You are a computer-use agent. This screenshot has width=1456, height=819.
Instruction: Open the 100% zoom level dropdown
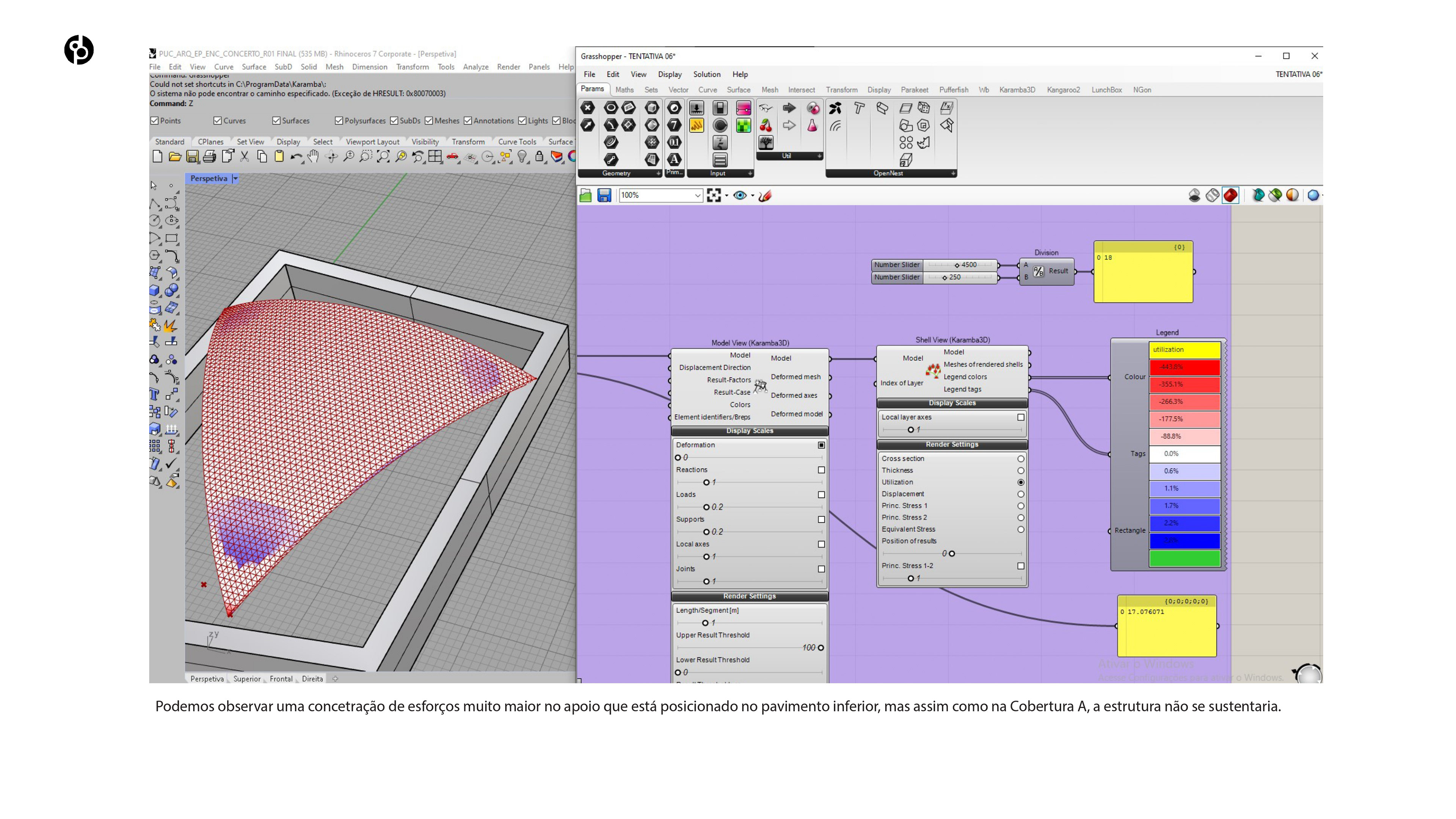click(x=698, y=196)
